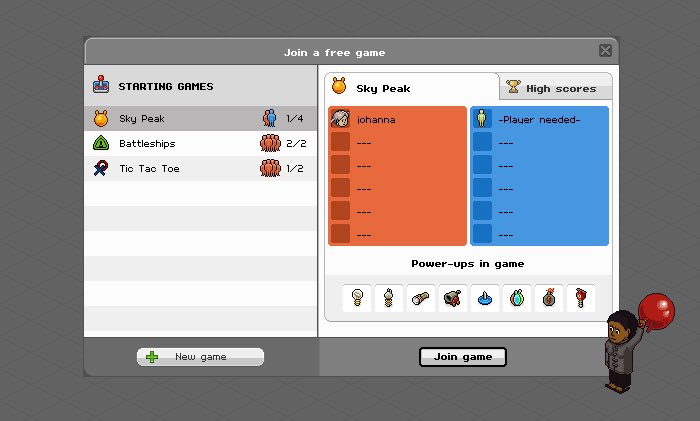Select the flashlight power-up icon
This screenshot has height=421, width=700.
click(421, 297)
